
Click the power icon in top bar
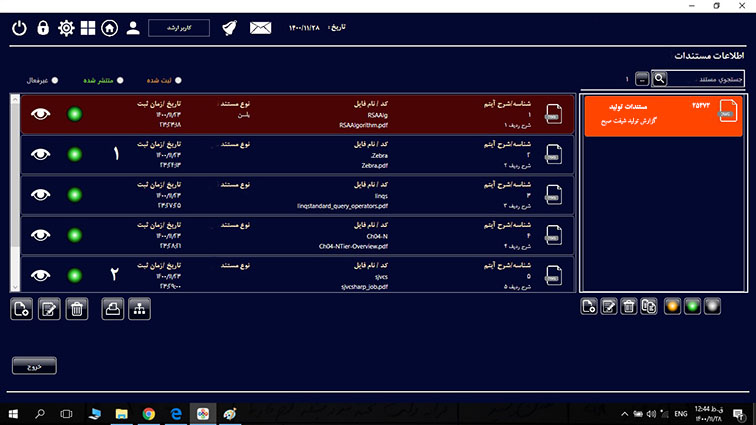pos(19,28)
